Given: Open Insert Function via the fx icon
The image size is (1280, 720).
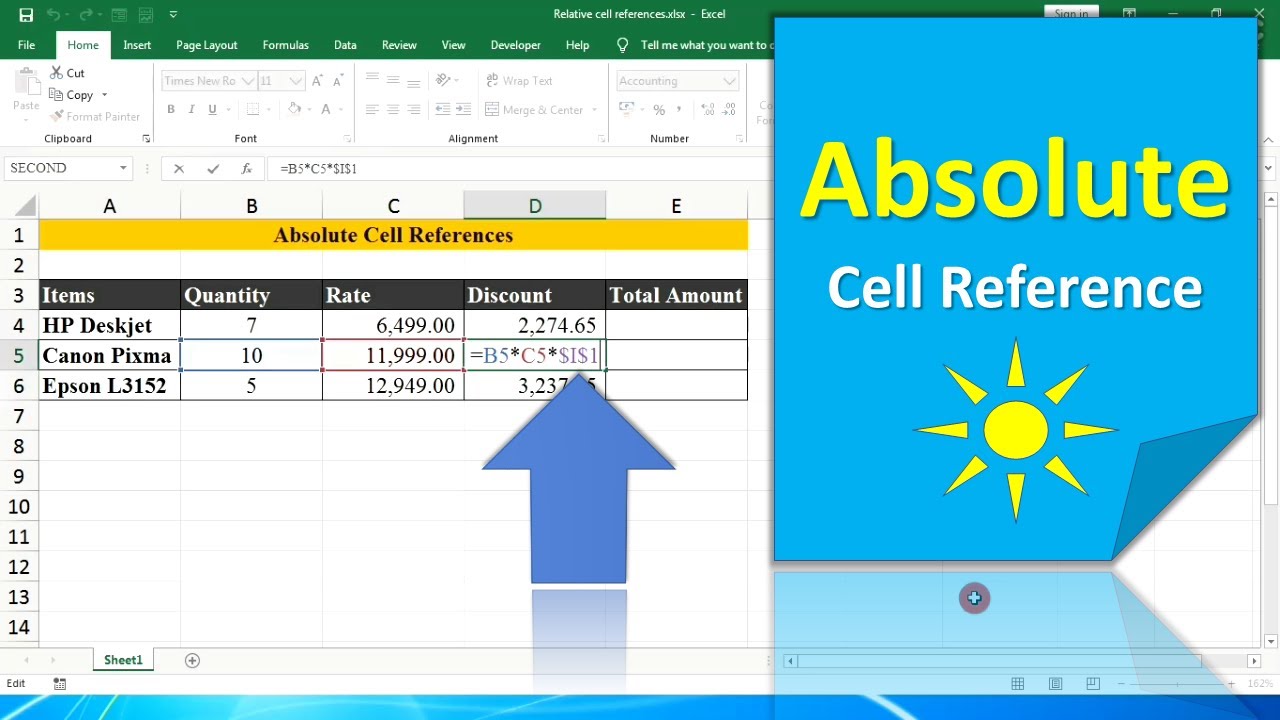Looking at the screenshot, I should (x=246, y=169).
